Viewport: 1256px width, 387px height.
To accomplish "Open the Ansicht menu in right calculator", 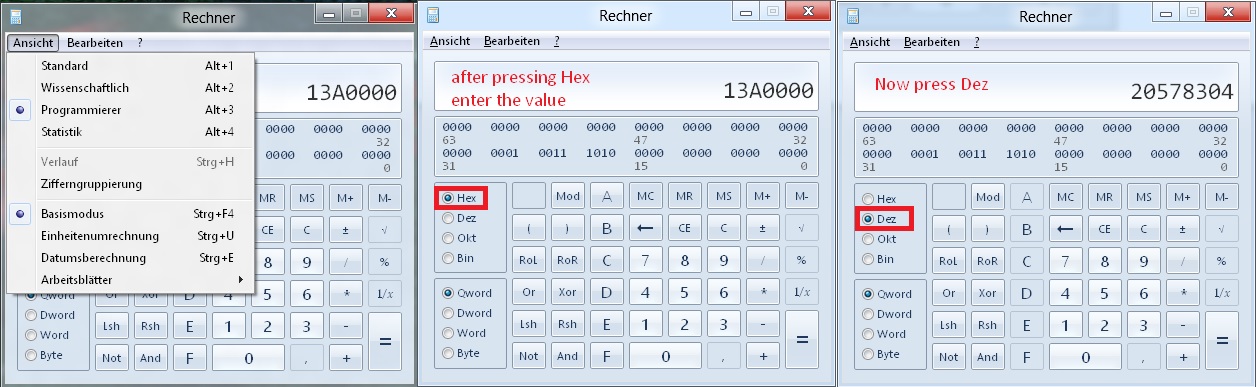I will coord(869,42).
